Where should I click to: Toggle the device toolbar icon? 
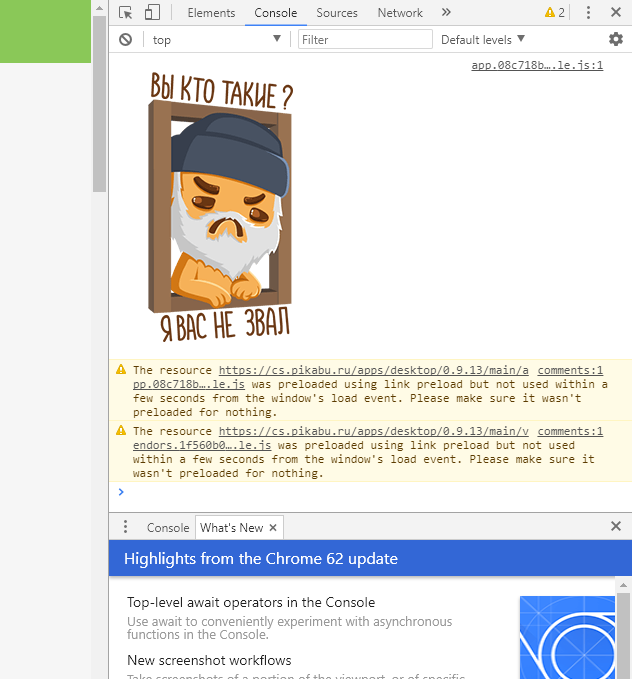point(152,13)
